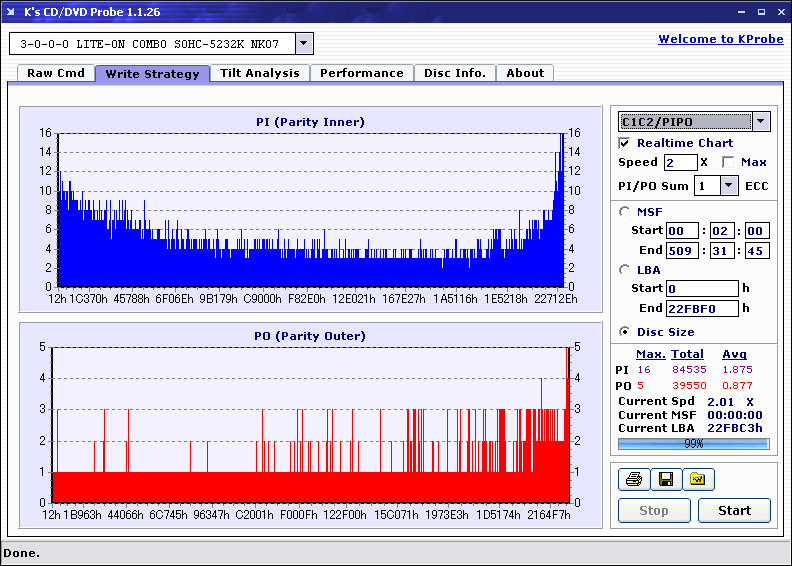The height and width of the screenshot is (566, 792).
Task: Click the Speed input field
Action: (680, 162)
